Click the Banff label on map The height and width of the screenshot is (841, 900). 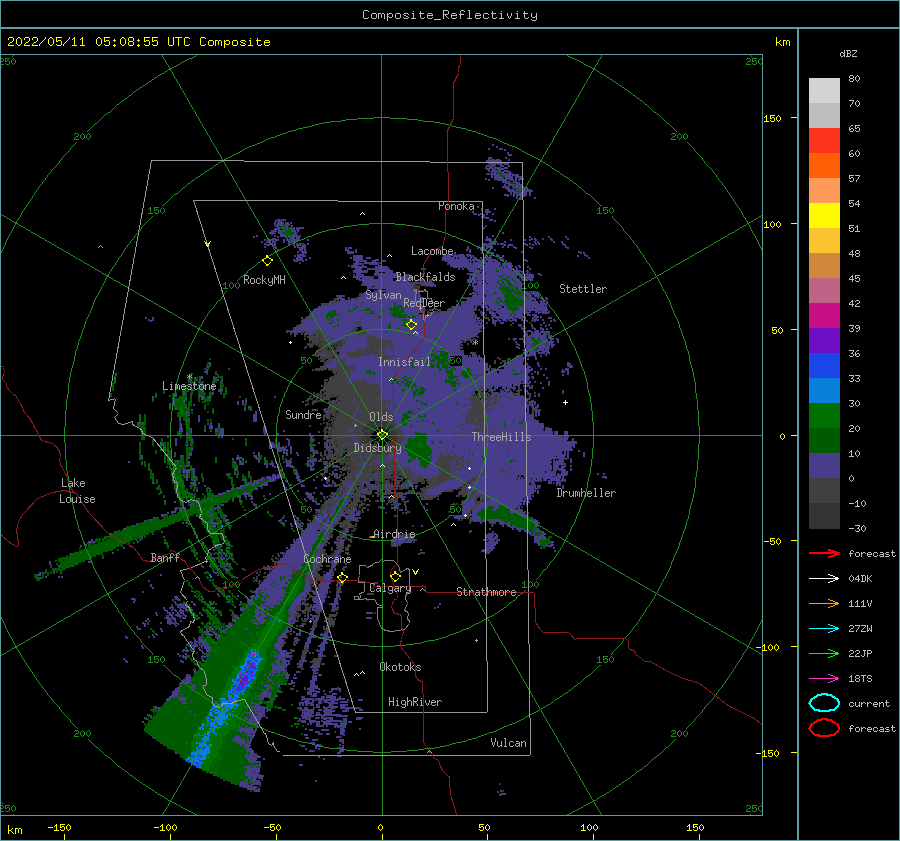click(x=165, y=557)
